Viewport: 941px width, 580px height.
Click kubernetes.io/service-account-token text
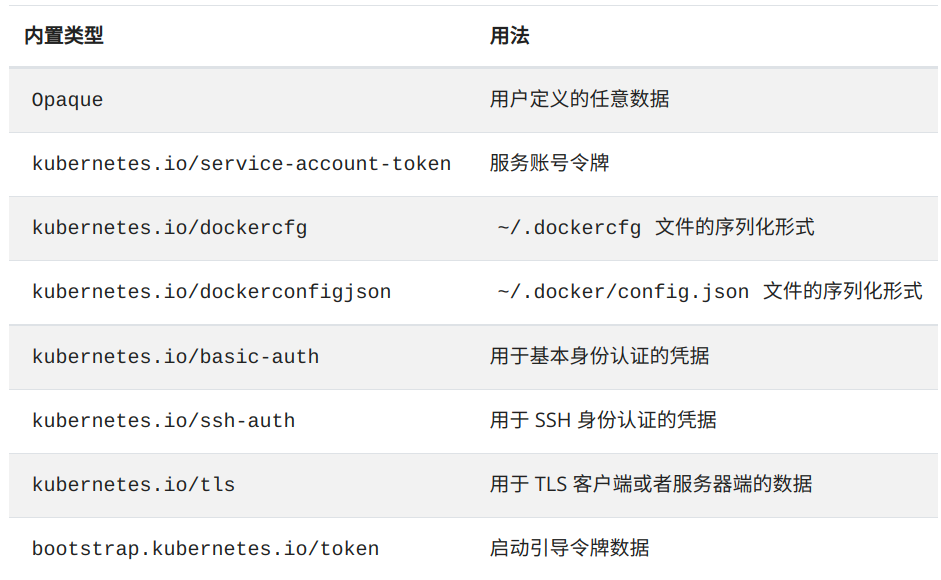click(241, 163)
